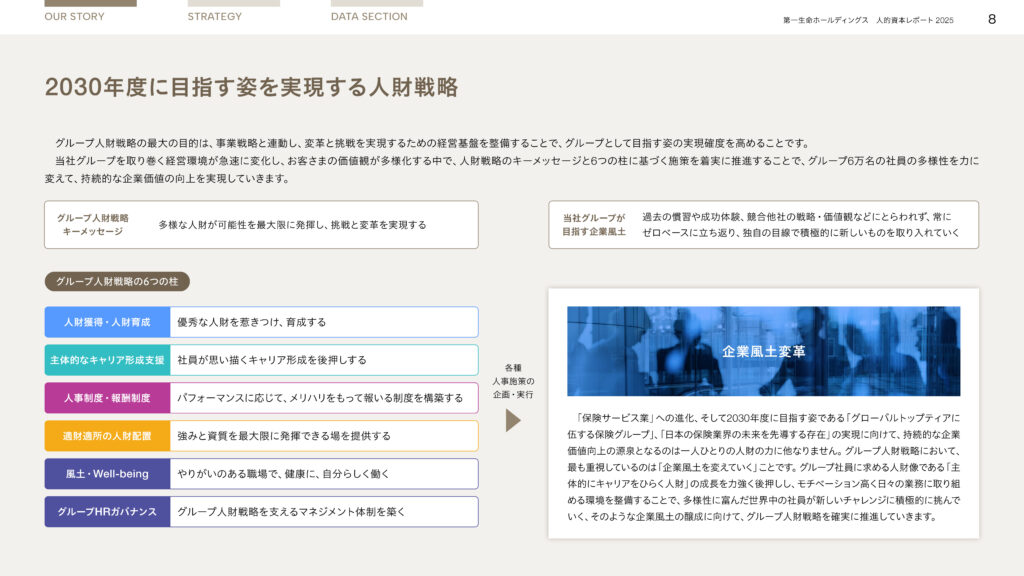Switch to the STRATEGY tab
Viewport: 1024px width, 576px height.
pyautogui.click(x=214, y=16)
